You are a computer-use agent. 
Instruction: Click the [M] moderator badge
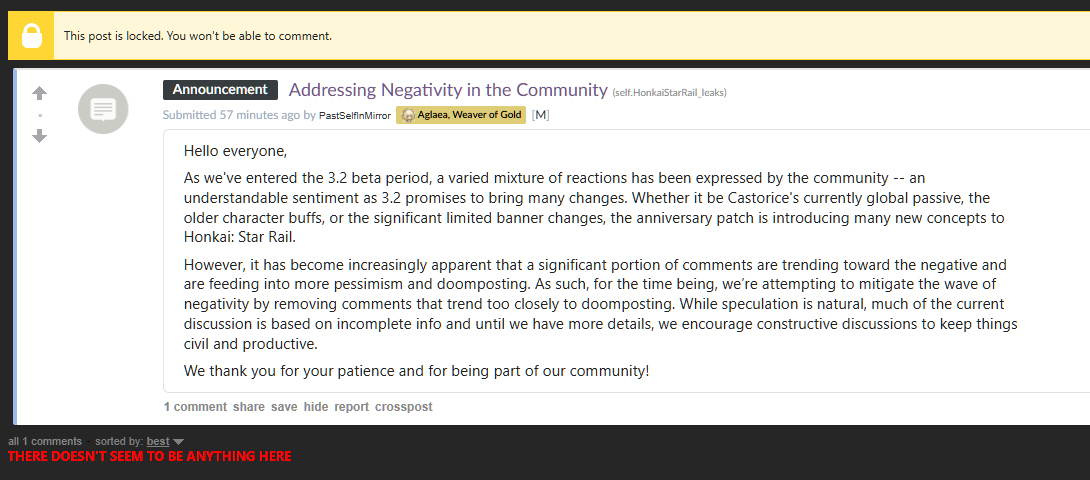click(540, 115)
